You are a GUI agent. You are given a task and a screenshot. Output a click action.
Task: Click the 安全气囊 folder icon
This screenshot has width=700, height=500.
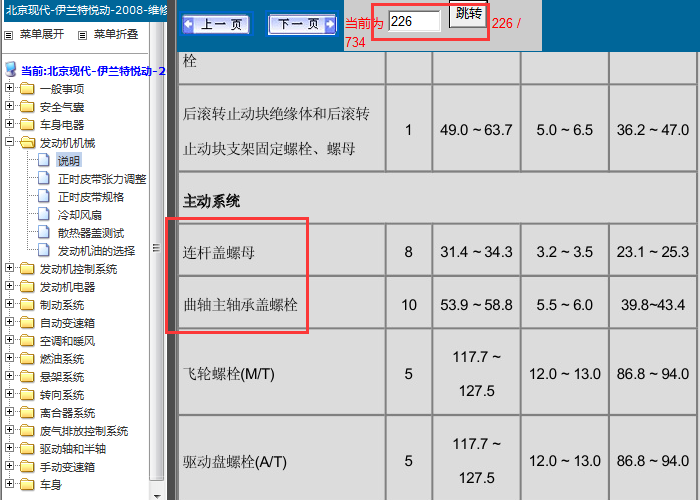coord(27,107)
